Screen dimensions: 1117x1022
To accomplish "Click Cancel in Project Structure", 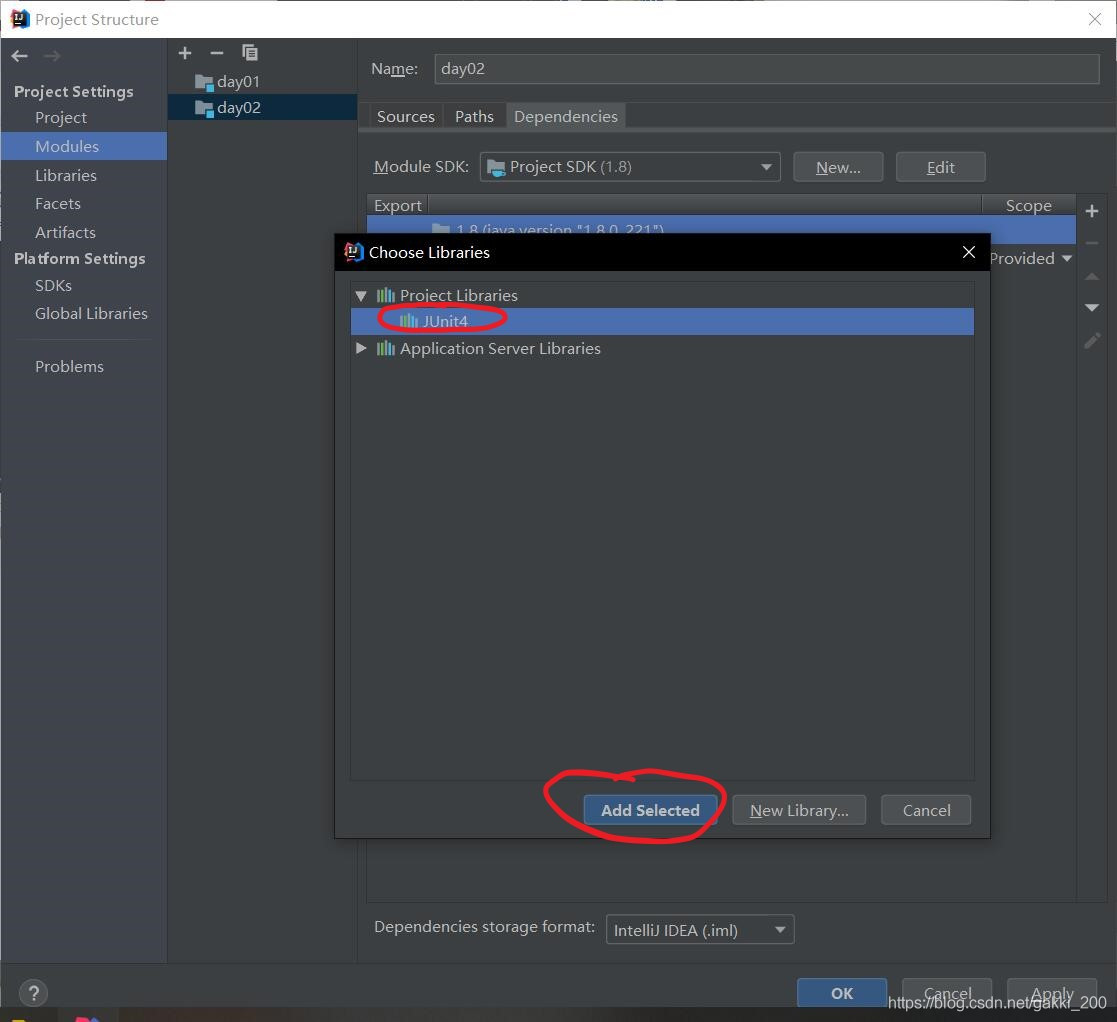I will point(947,993).
